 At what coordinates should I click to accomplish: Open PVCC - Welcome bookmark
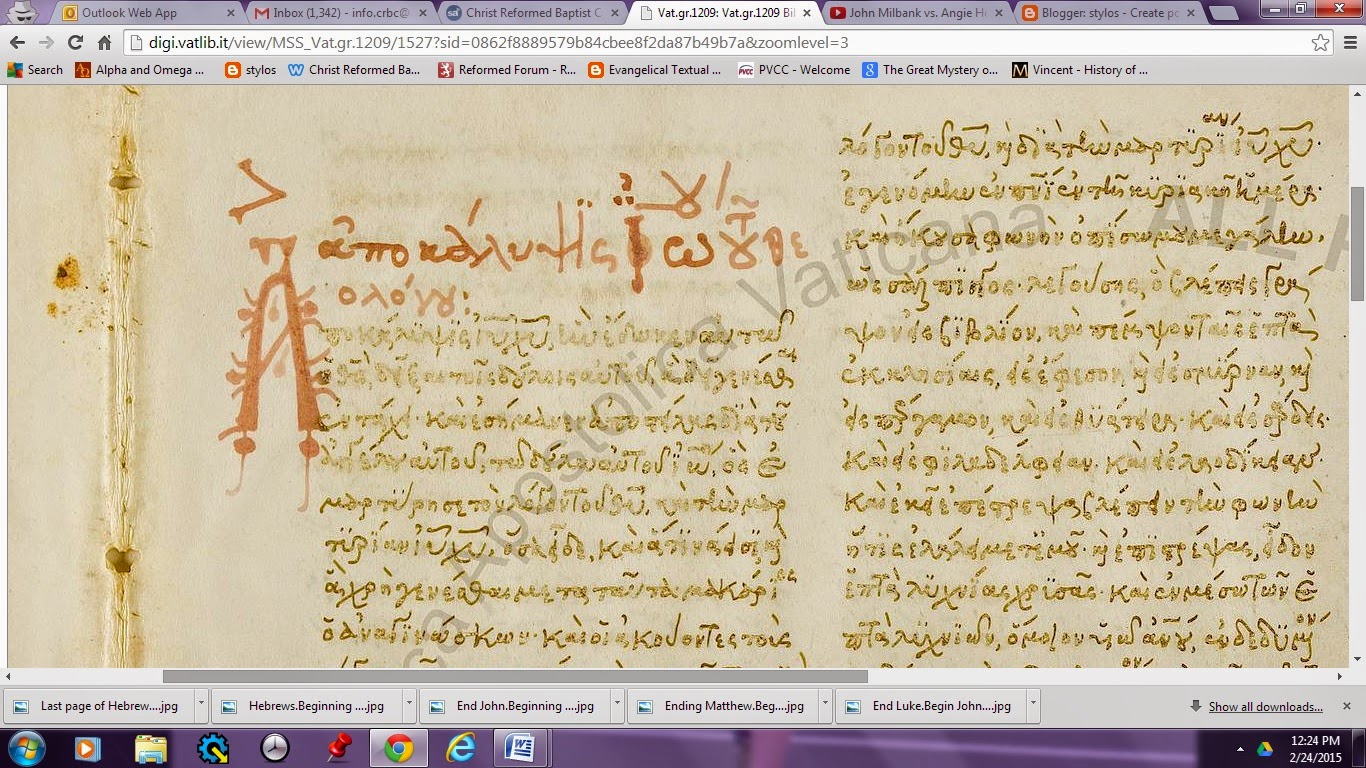coord(793,70)
